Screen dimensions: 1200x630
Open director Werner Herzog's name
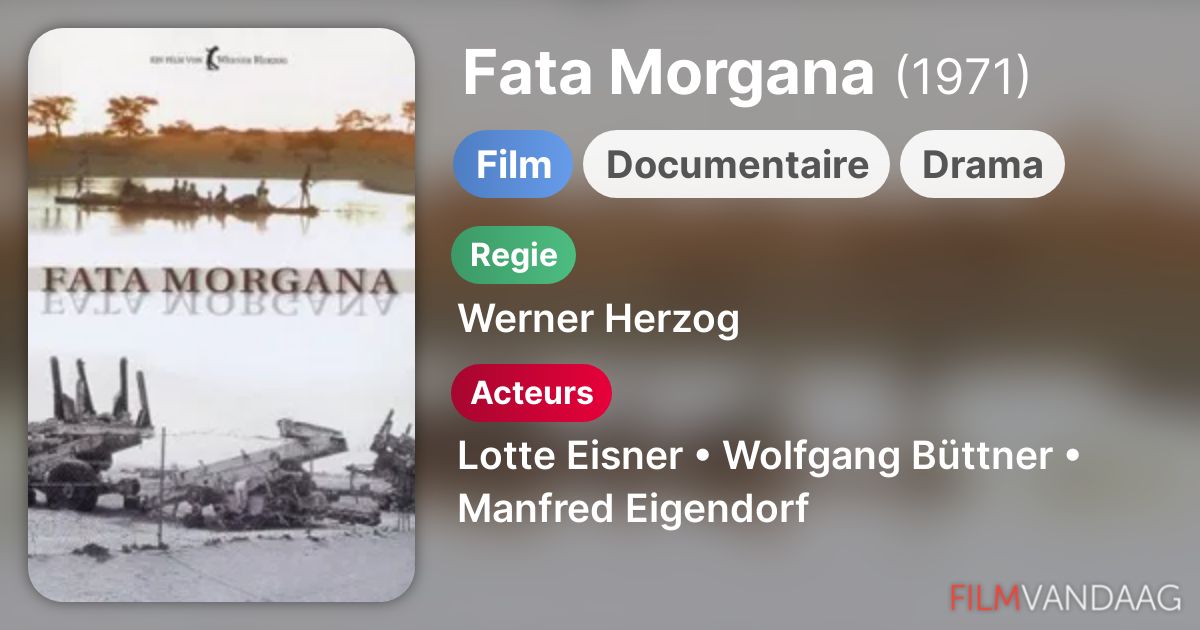point(599,319)
